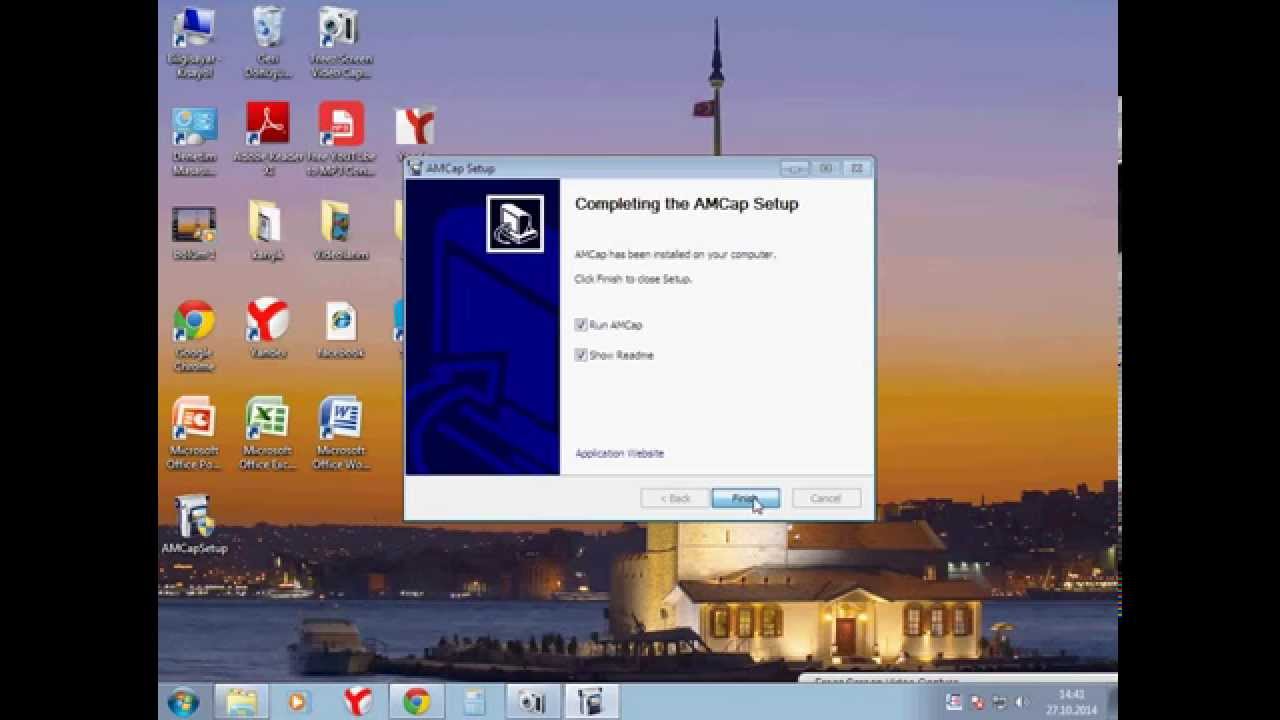This screenshot has height=720, width=1280.
Task: Minimize the AMCap Setup window
Action: point(794,168)
